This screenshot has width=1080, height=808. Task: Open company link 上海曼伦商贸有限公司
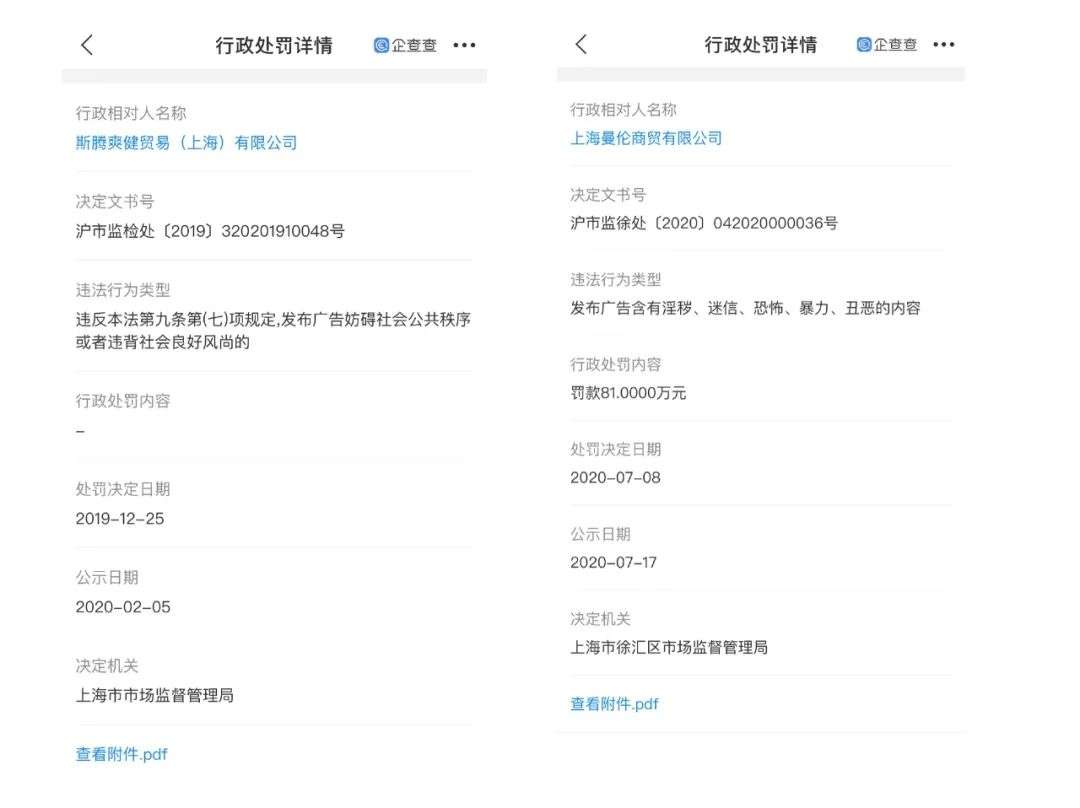point(646,138)
